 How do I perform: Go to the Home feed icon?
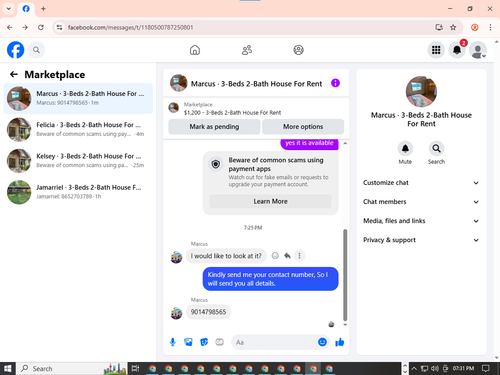(195, 50)
